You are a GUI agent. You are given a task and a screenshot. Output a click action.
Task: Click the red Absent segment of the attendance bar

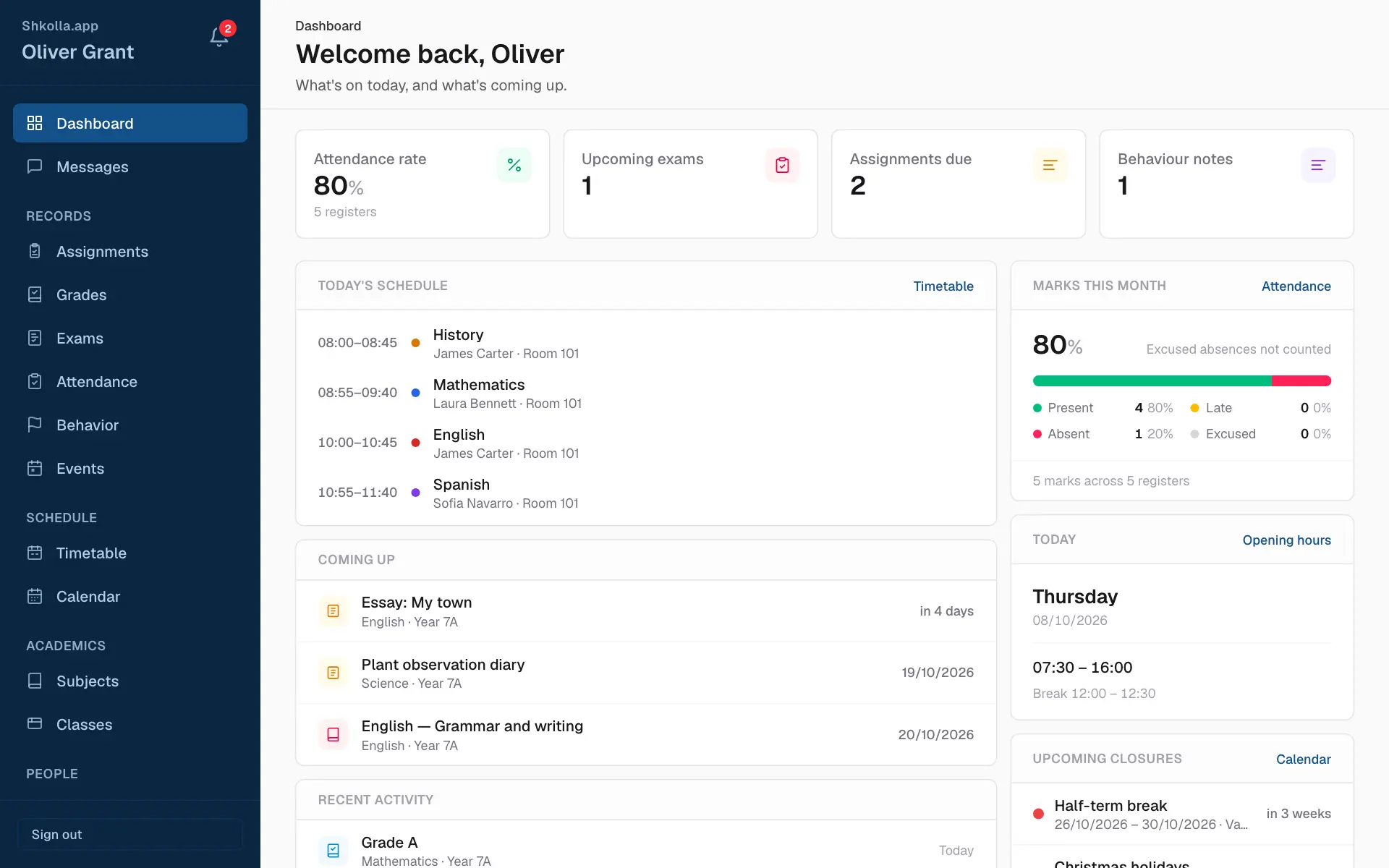pyautogui.click(x=1301, y=380)
